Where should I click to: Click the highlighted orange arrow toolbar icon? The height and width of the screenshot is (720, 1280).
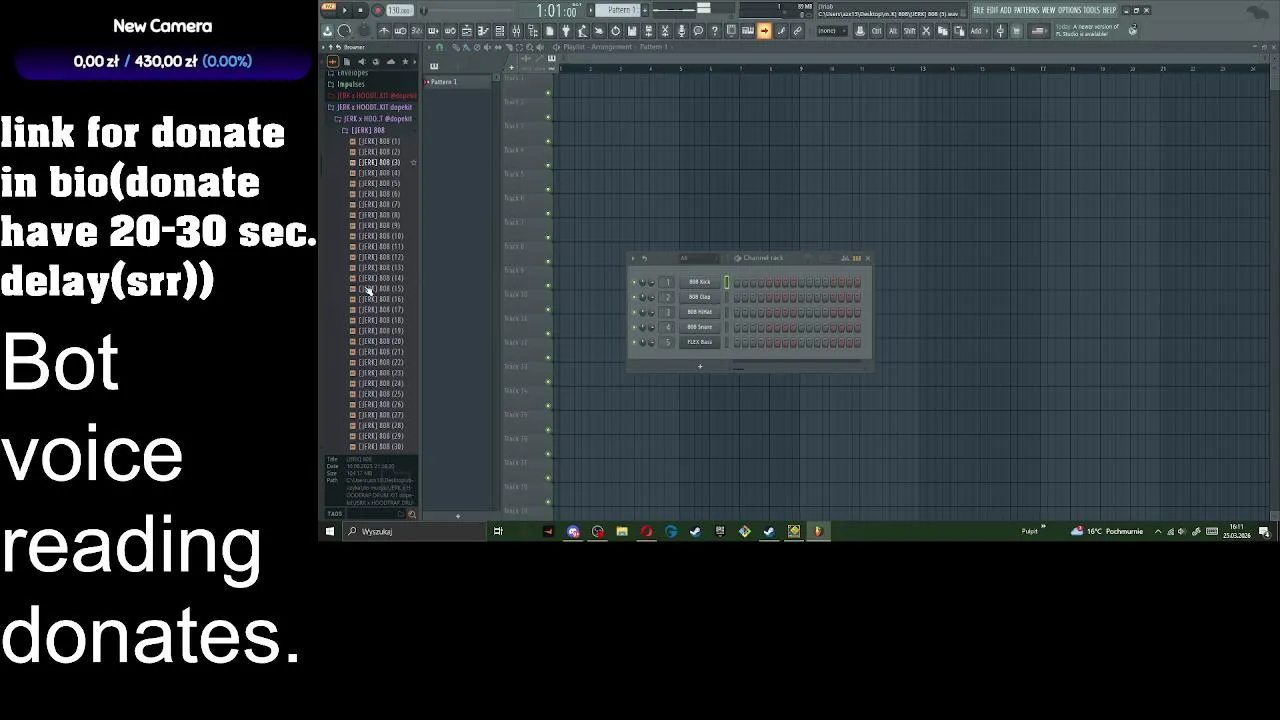click(x=764, y=31)
